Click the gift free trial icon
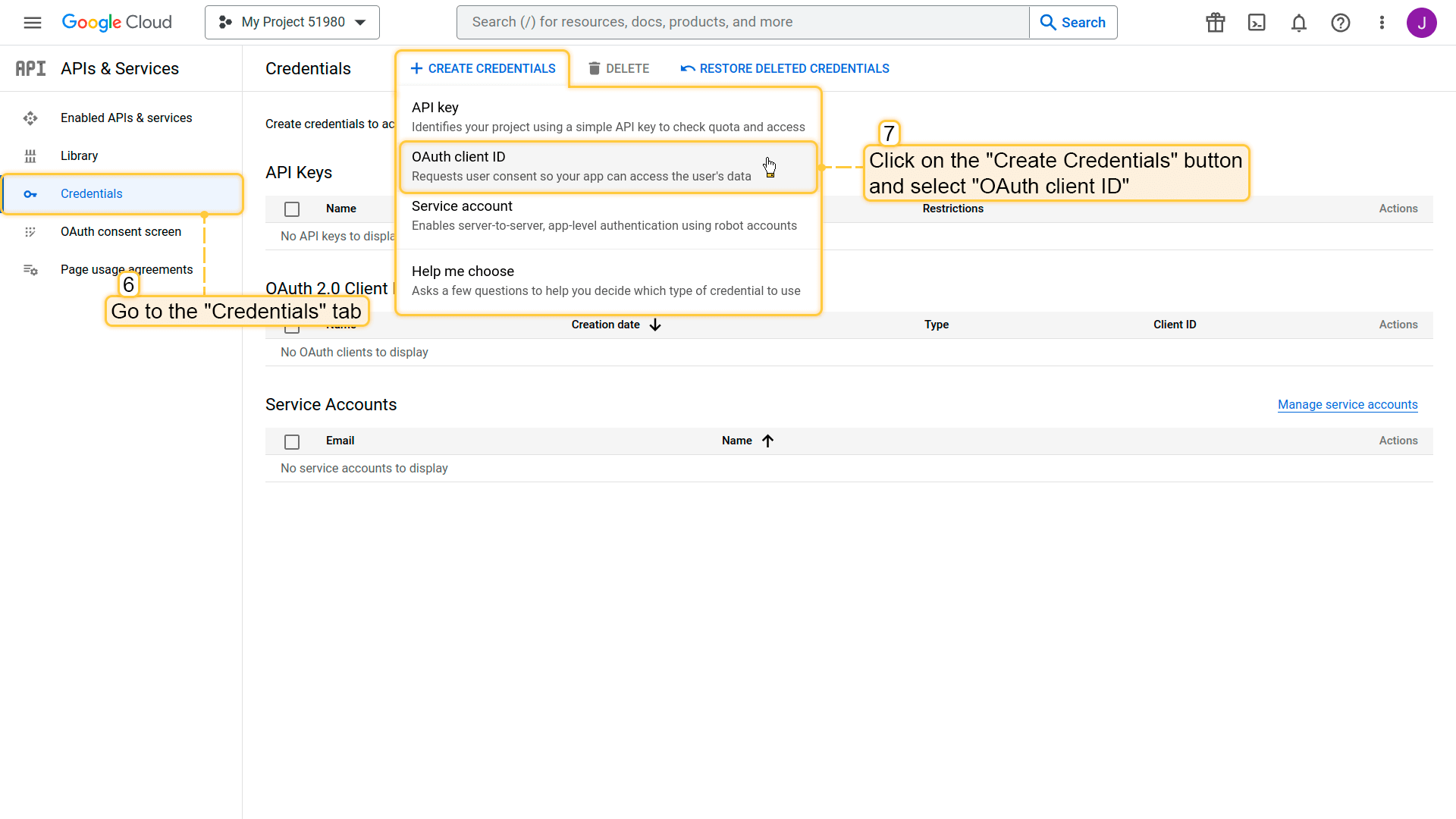The image size is (1456, 819). (x=1216, y=23)
